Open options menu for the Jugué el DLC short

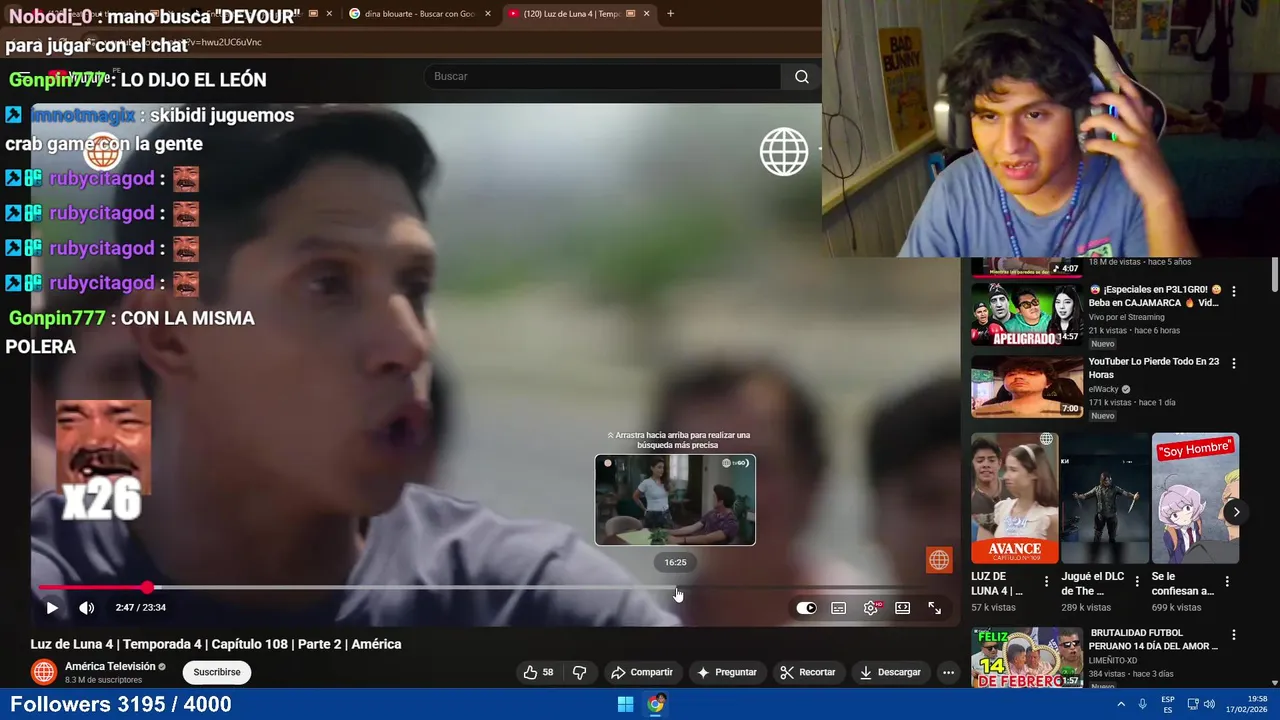click(1137, 581)
